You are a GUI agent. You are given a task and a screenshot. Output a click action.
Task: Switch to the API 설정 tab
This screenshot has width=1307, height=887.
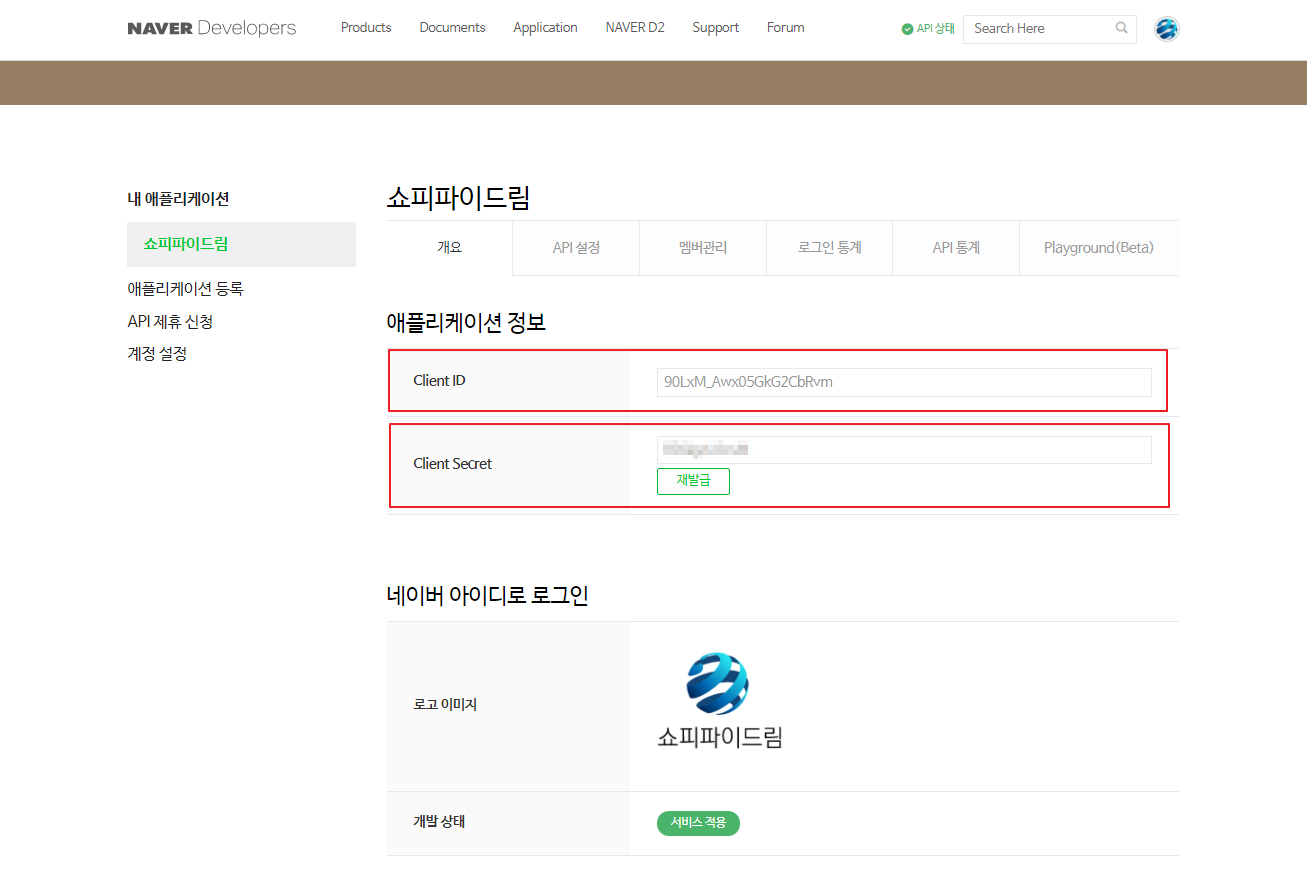pyautogui.click(x=576, y=248)
